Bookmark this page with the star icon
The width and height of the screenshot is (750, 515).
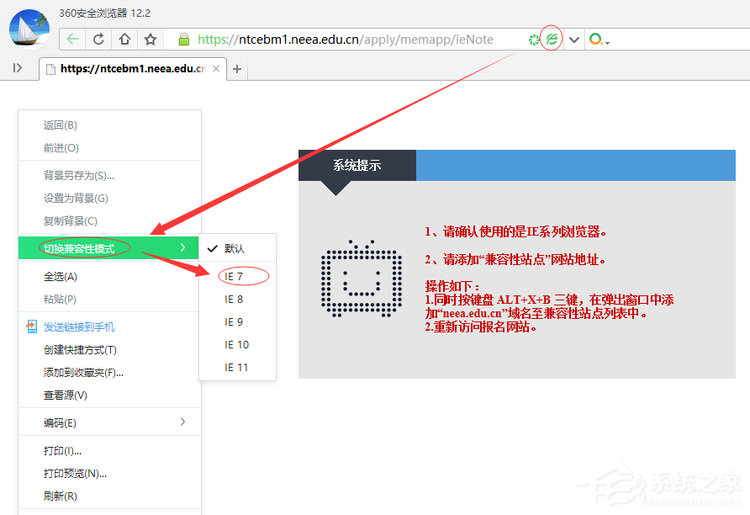150,39
